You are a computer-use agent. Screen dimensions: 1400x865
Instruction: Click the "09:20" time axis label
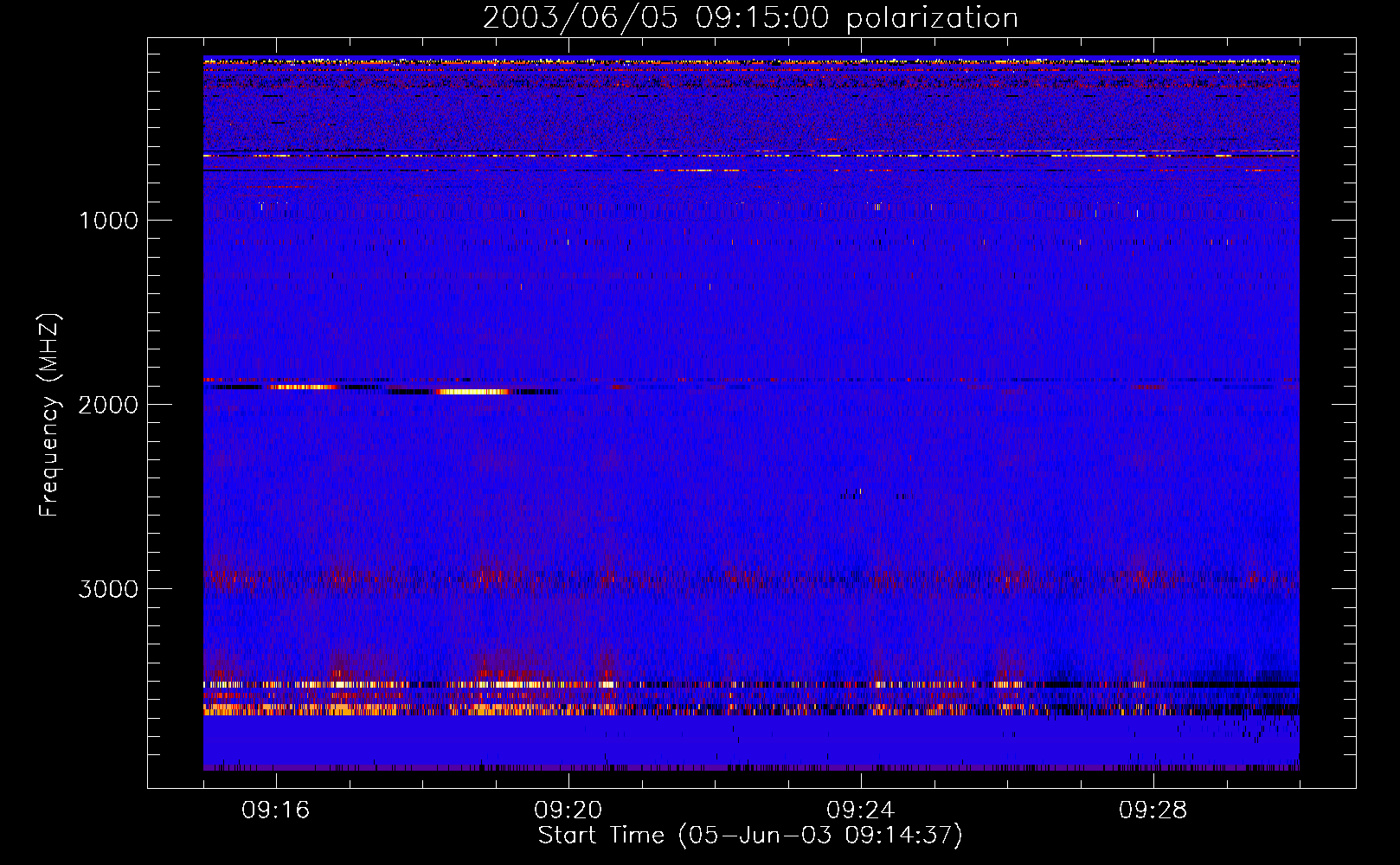568,811
